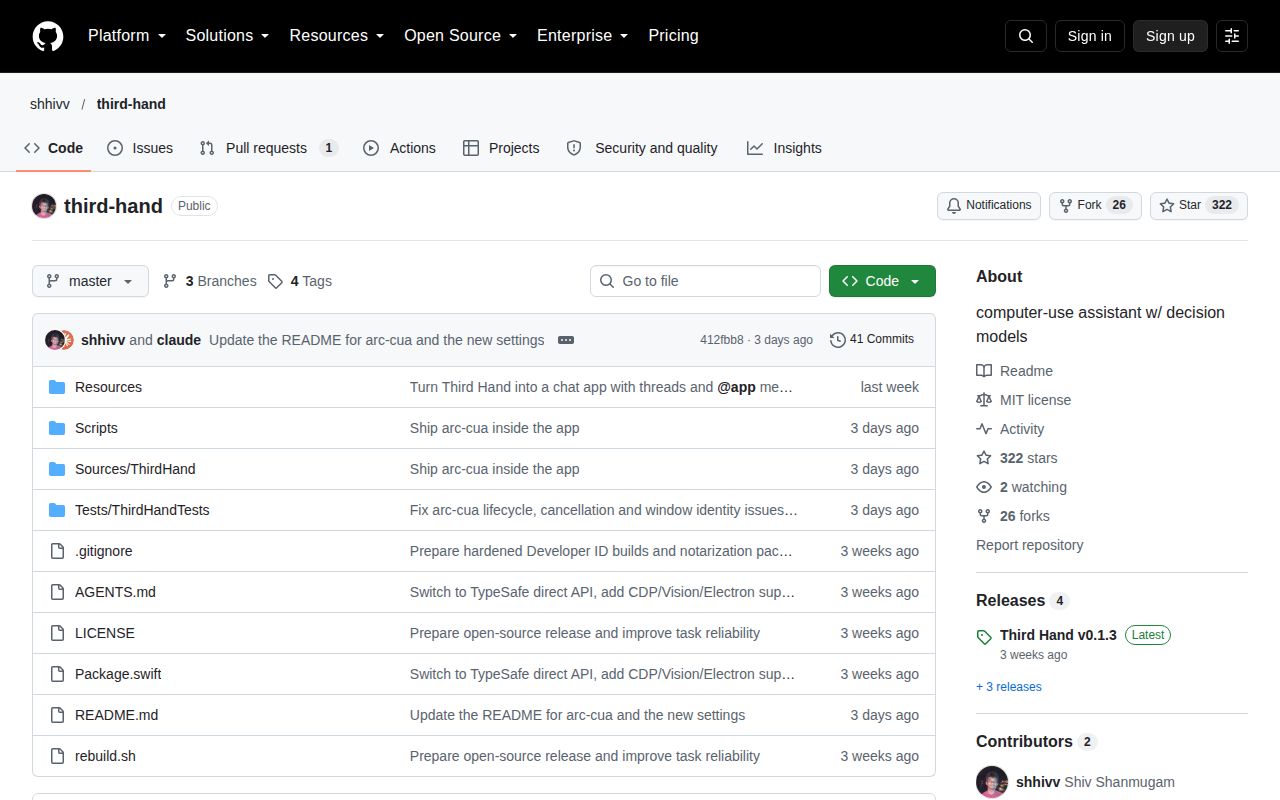Click the tag icon beside Third Hand v0.1.3
The image size is (1280, 800).
[x=984, y=637]
